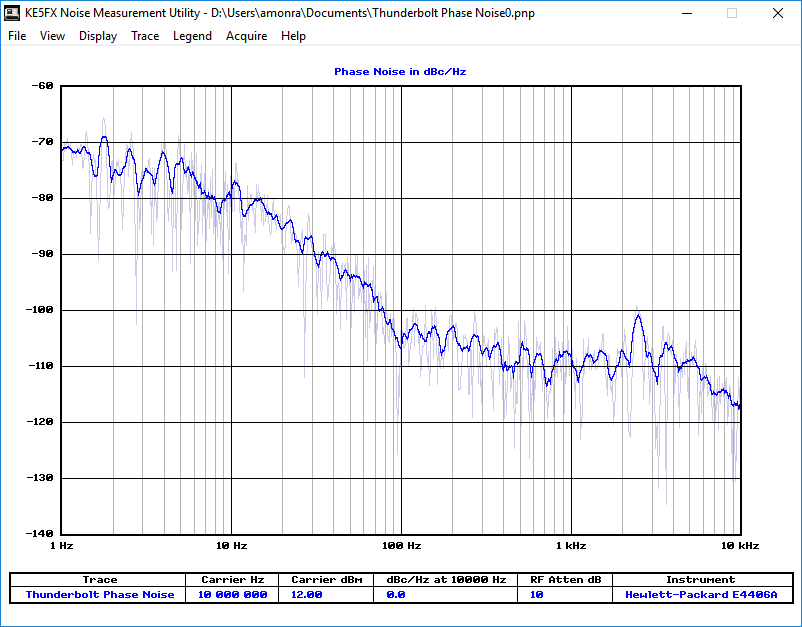Image resolution: width=802 pixels, height=627 pixels.
Task: Click the Hewlett-Packard E4406A instrument entry
Action: point(701,595)
